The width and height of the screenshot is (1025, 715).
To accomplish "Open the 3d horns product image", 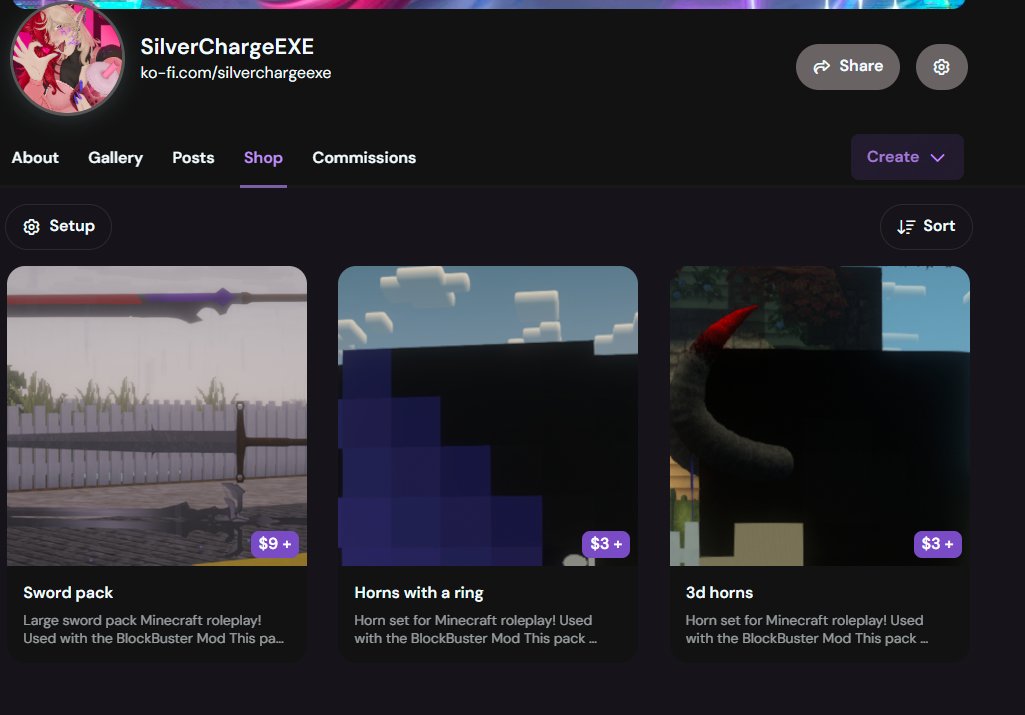I will point(820,416).
